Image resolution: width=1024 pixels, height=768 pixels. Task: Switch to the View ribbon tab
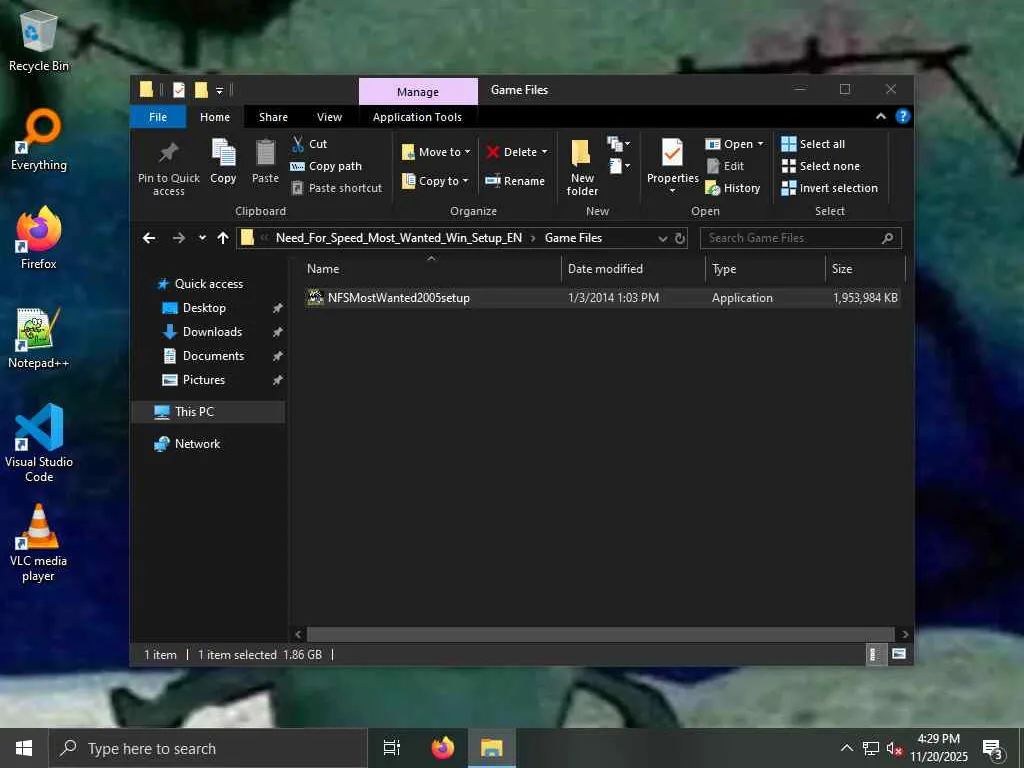[329, 117]
